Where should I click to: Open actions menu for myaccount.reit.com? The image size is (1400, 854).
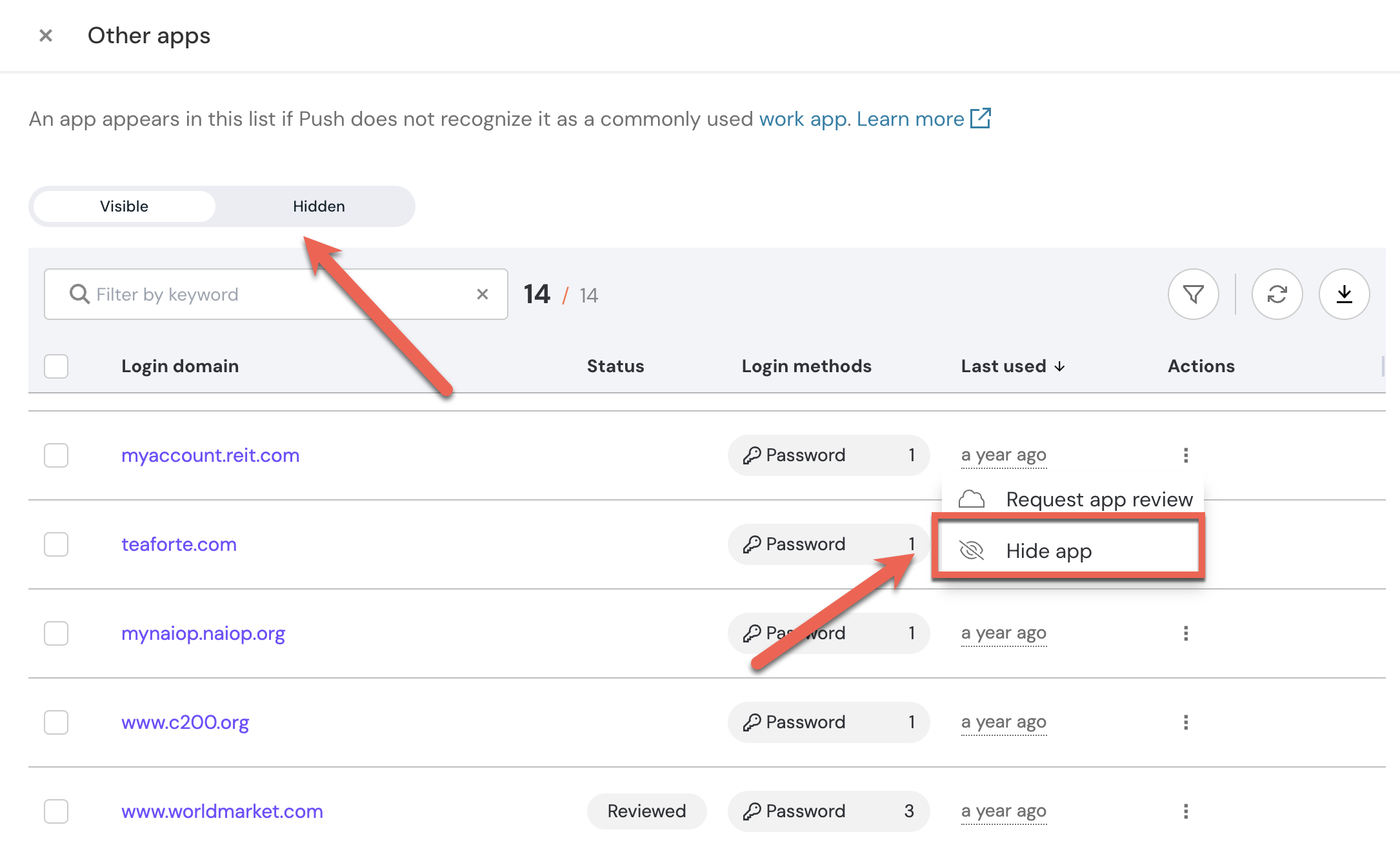click(1186, 455)
